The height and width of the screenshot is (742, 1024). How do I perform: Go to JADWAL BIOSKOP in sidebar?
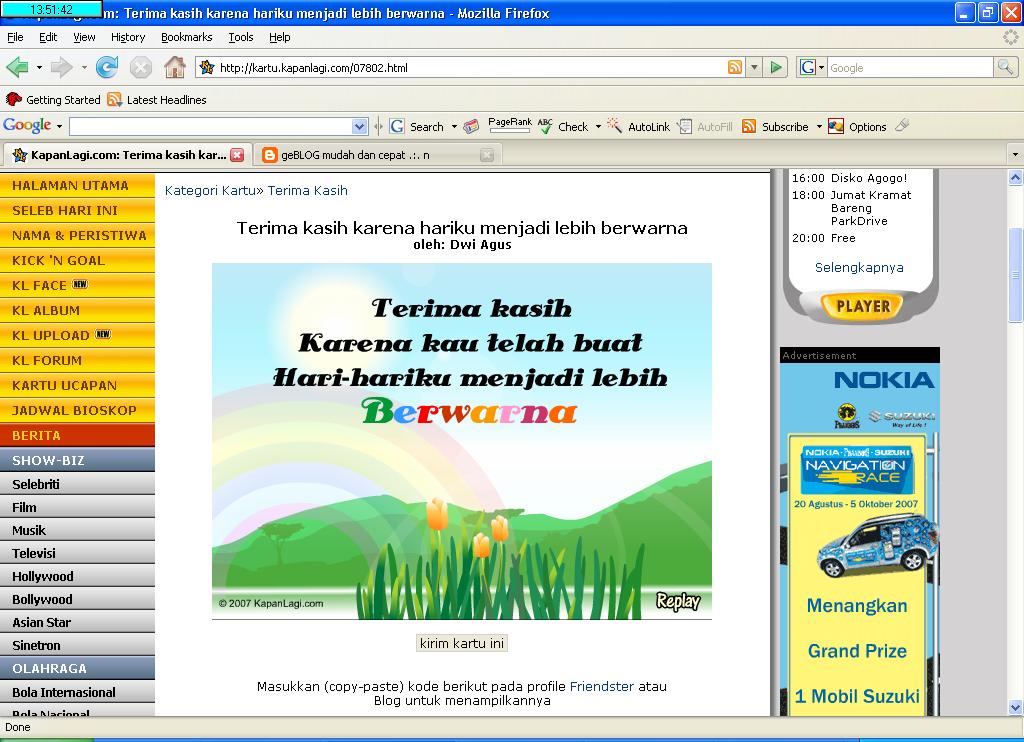pos(77,410)
